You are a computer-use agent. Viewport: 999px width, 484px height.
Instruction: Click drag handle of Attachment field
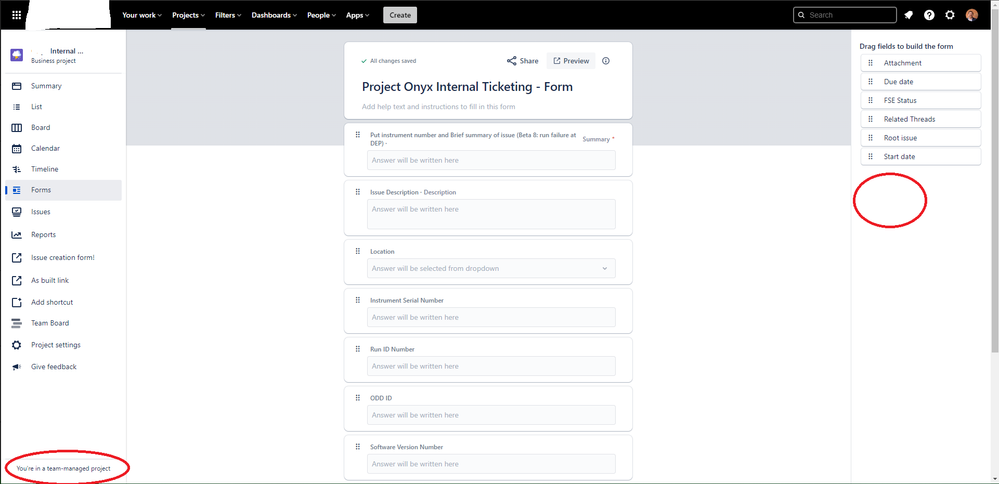click(x=870, y=63)
